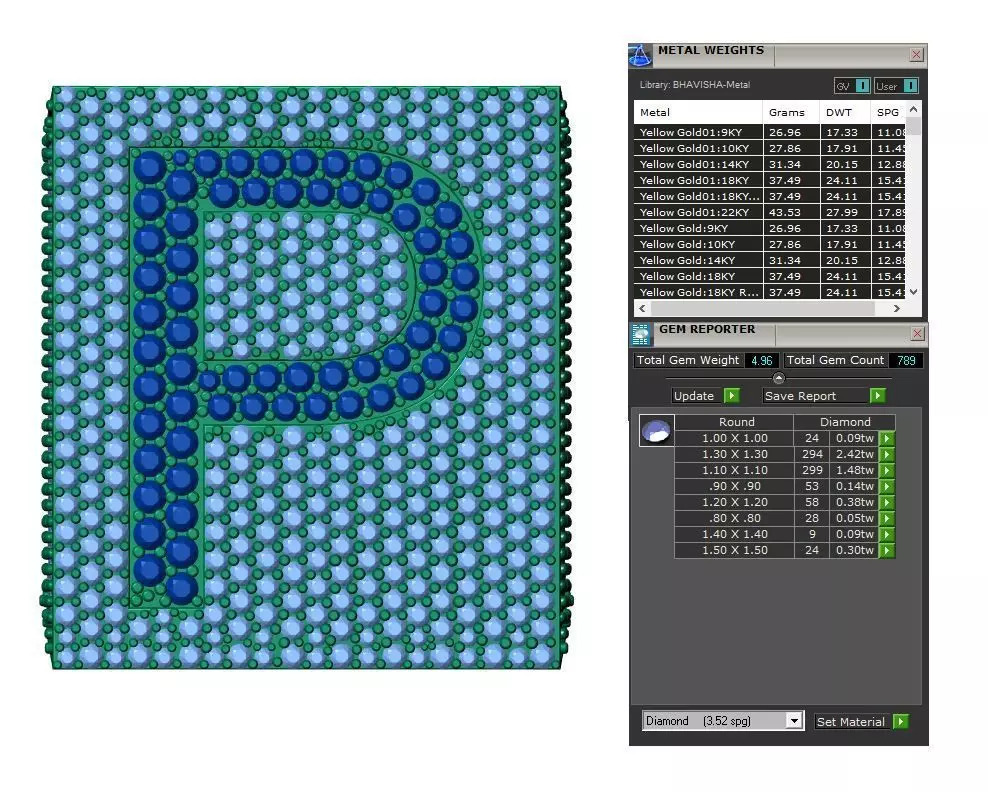Click the Update button in Gem Reporter
The height and width of the screenshot is (792, 988).
point(694,396)
